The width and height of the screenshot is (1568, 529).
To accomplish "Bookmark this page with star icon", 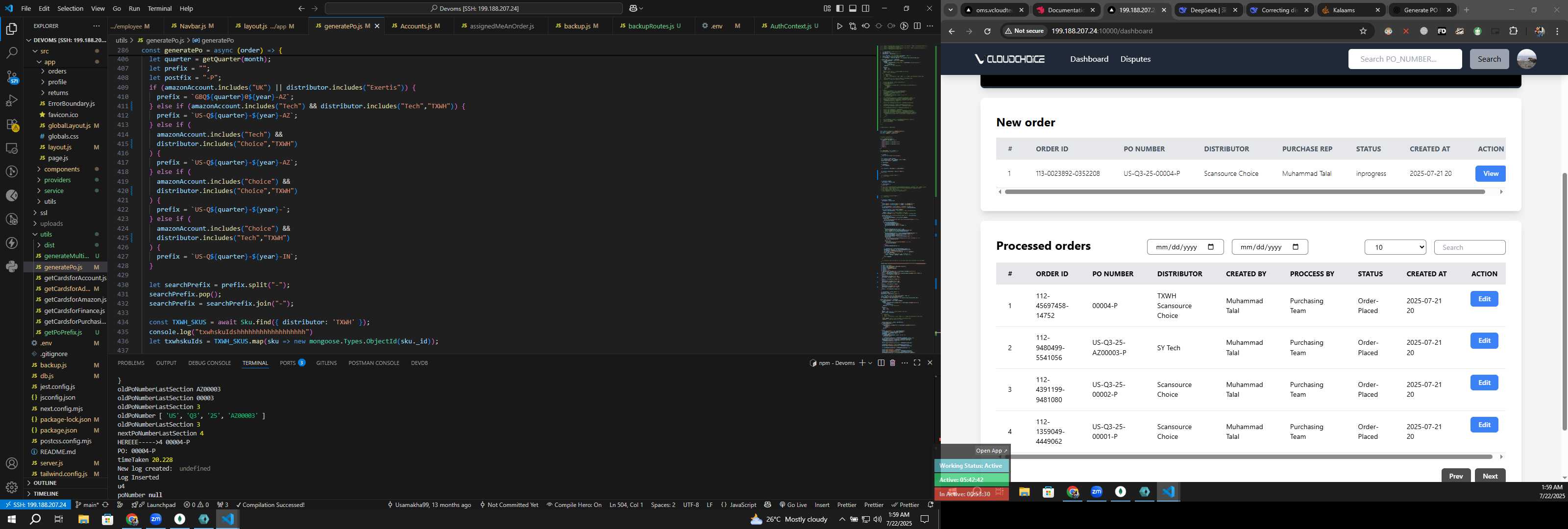I will tap(1364, 31).
